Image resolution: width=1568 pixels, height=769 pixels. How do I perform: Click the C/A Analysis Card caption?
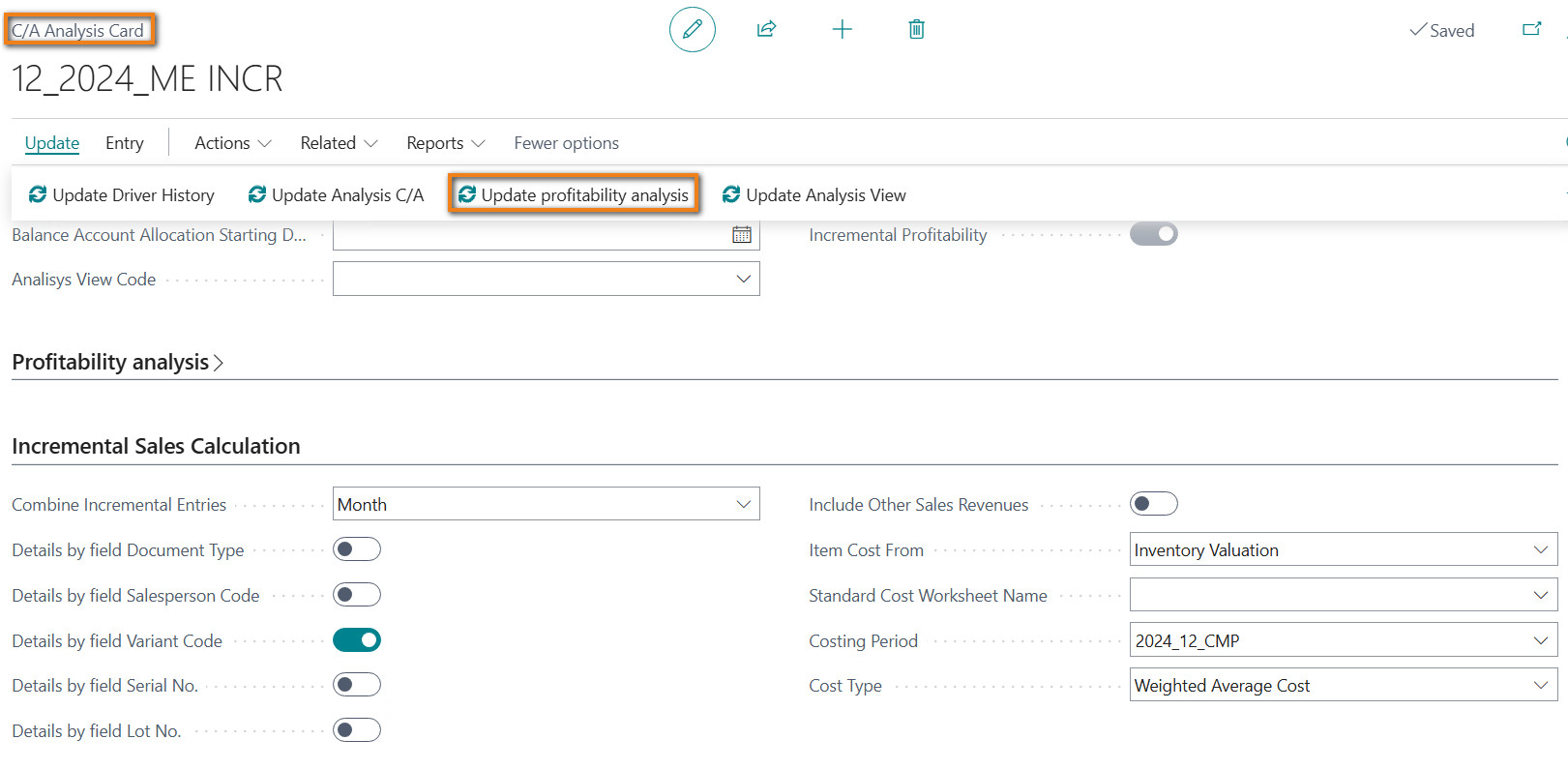[77, 30]
